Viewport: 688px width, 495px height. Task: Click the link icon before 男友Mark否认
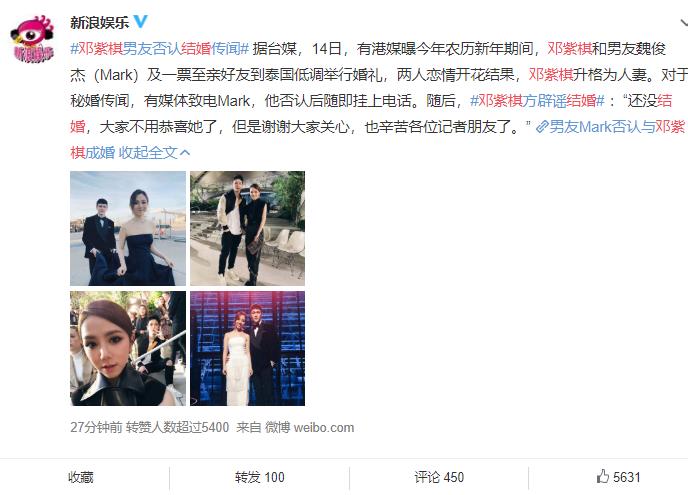(x=541, y=127)
